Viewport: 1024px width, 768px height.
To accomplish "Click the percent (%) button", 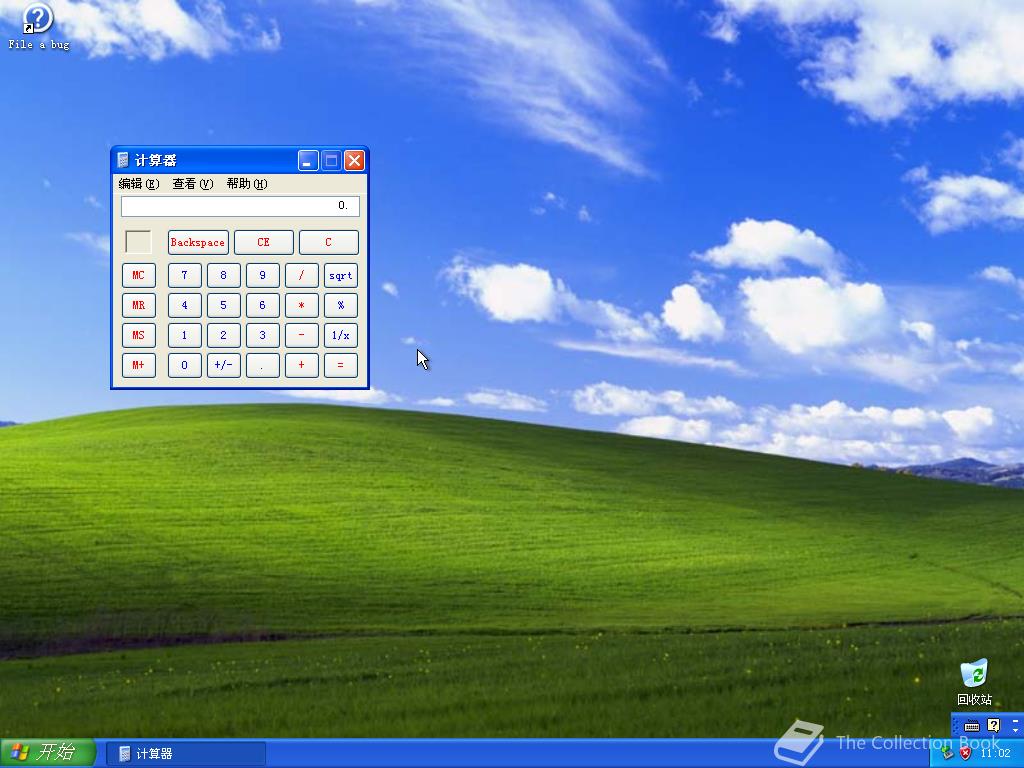I will pos(341,306).
